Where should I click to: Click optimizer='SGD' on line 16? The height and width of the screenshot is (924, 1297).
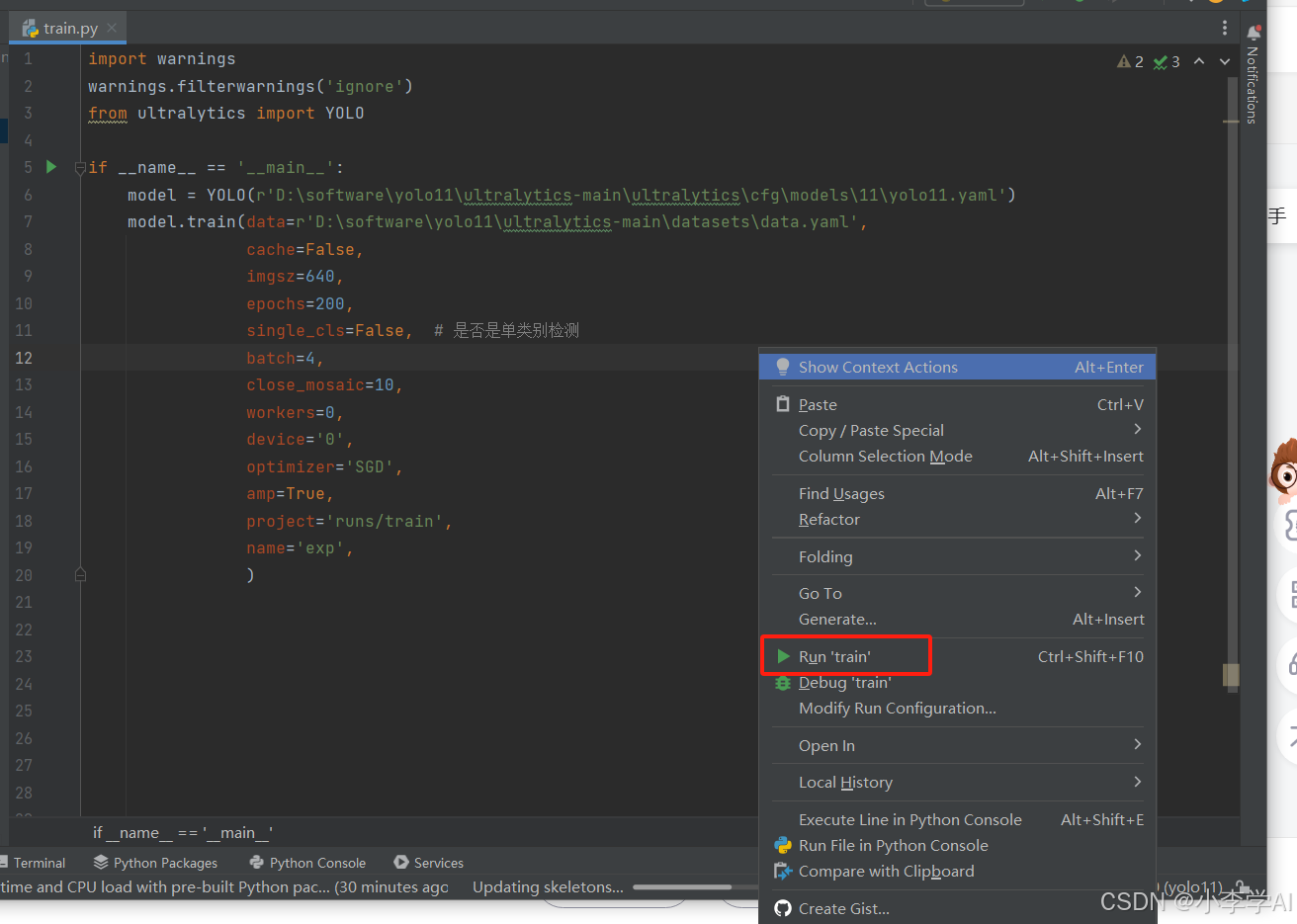[324, 466]
